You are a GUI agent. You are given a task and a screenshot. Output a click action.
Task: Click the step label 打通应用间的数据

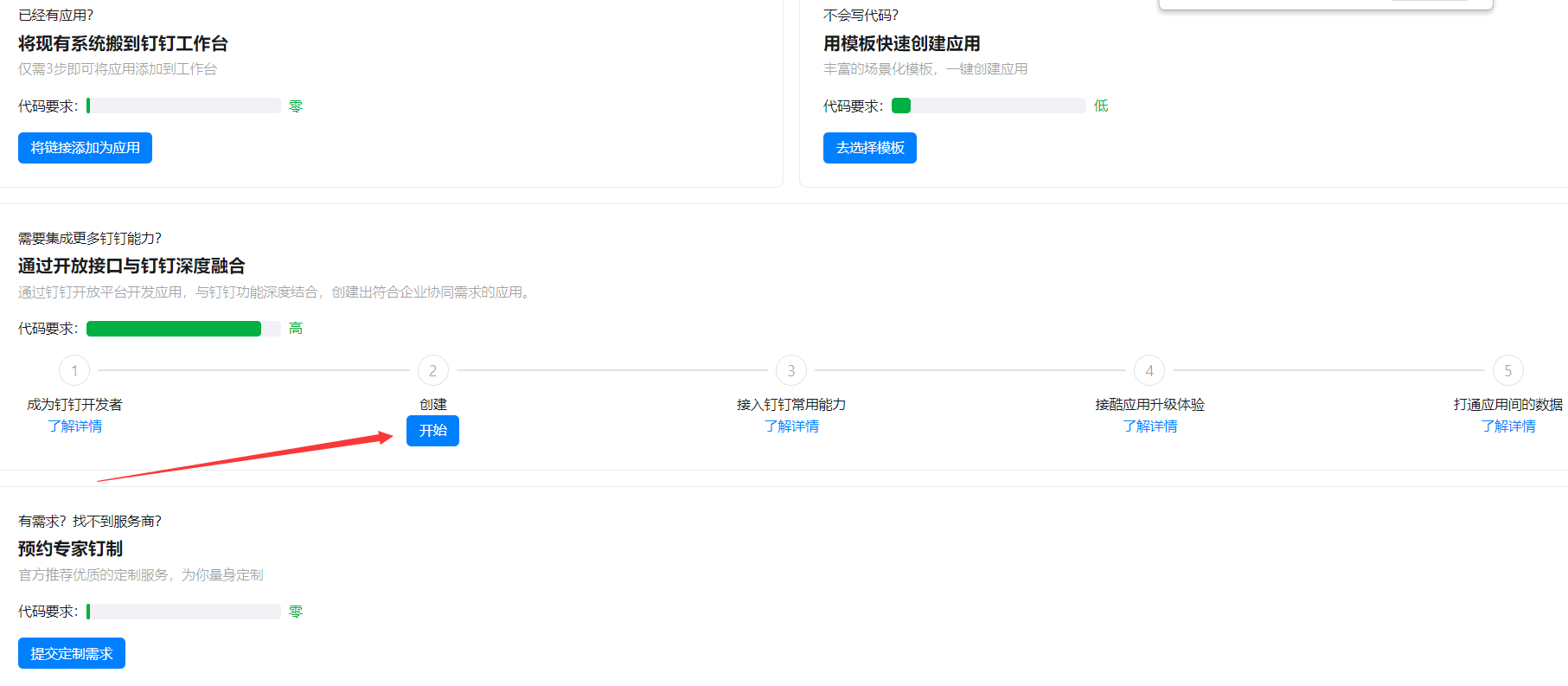[x=1508, y=405]
